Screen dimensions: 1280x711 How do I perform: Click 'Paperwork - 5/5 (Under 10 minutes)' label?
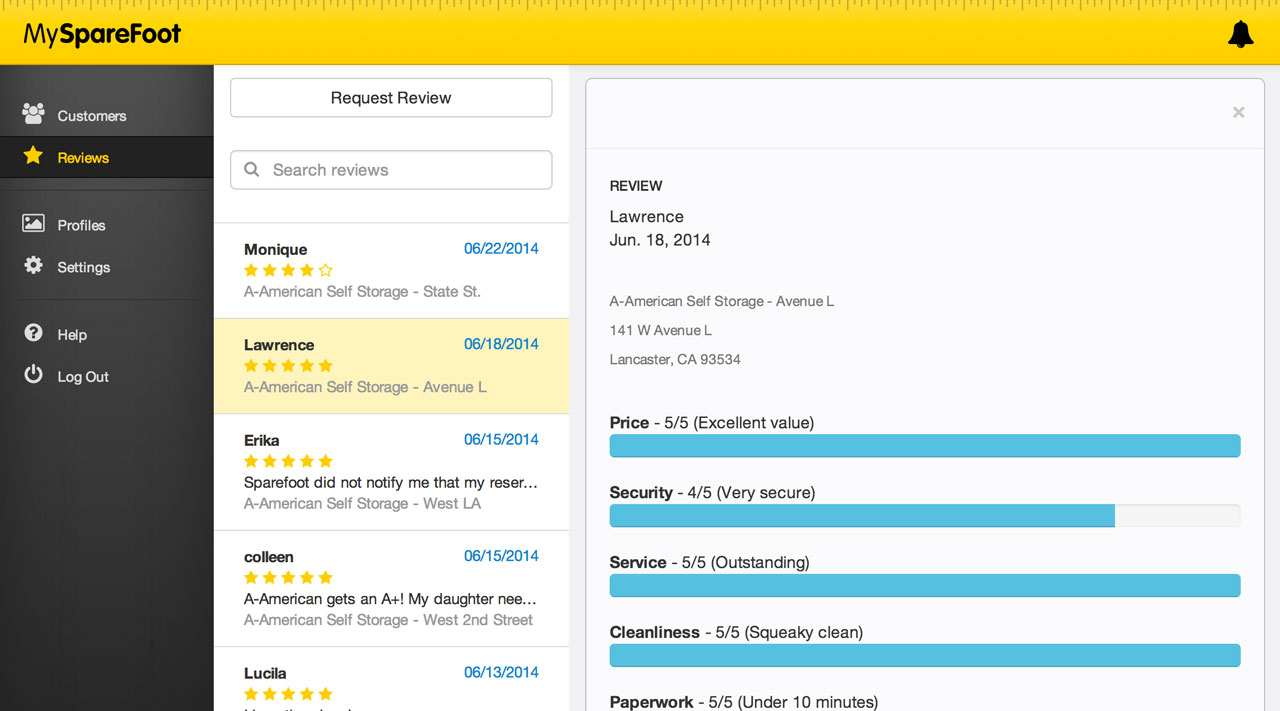744,702
